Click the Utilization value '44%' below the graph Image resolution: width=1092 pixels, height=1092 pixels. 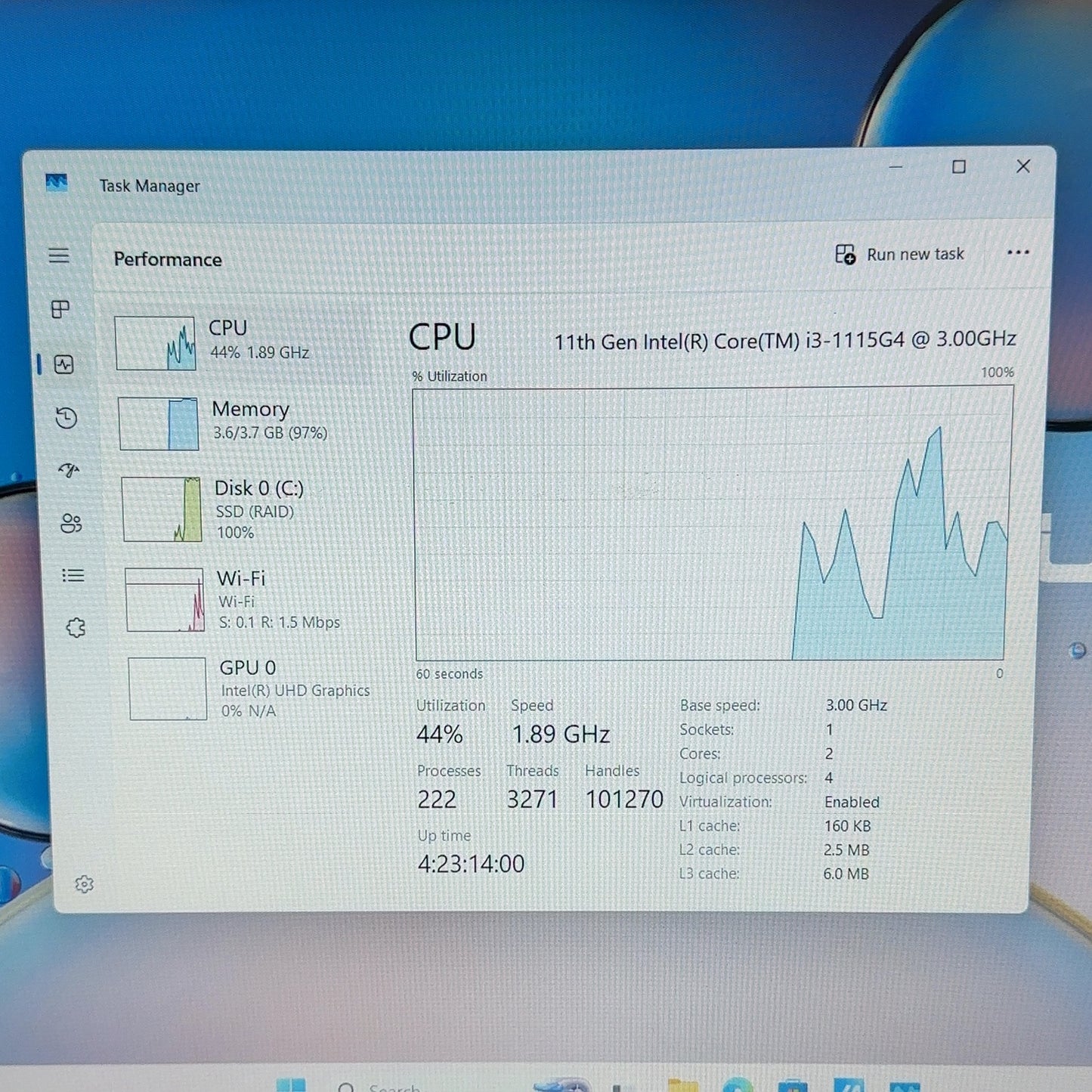[439, 735]
